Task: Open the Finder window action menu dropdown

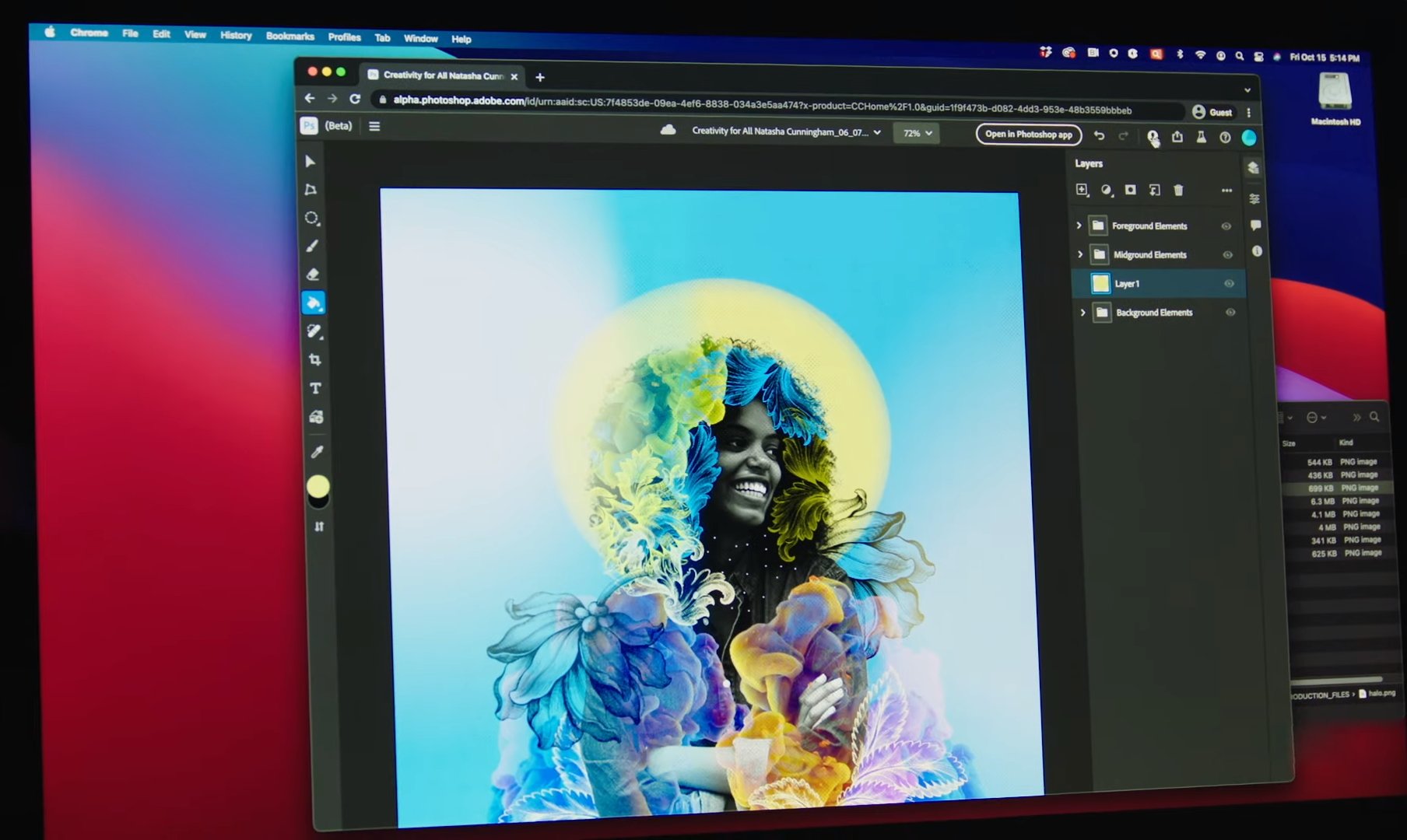Action: (x=1316, y=418)
